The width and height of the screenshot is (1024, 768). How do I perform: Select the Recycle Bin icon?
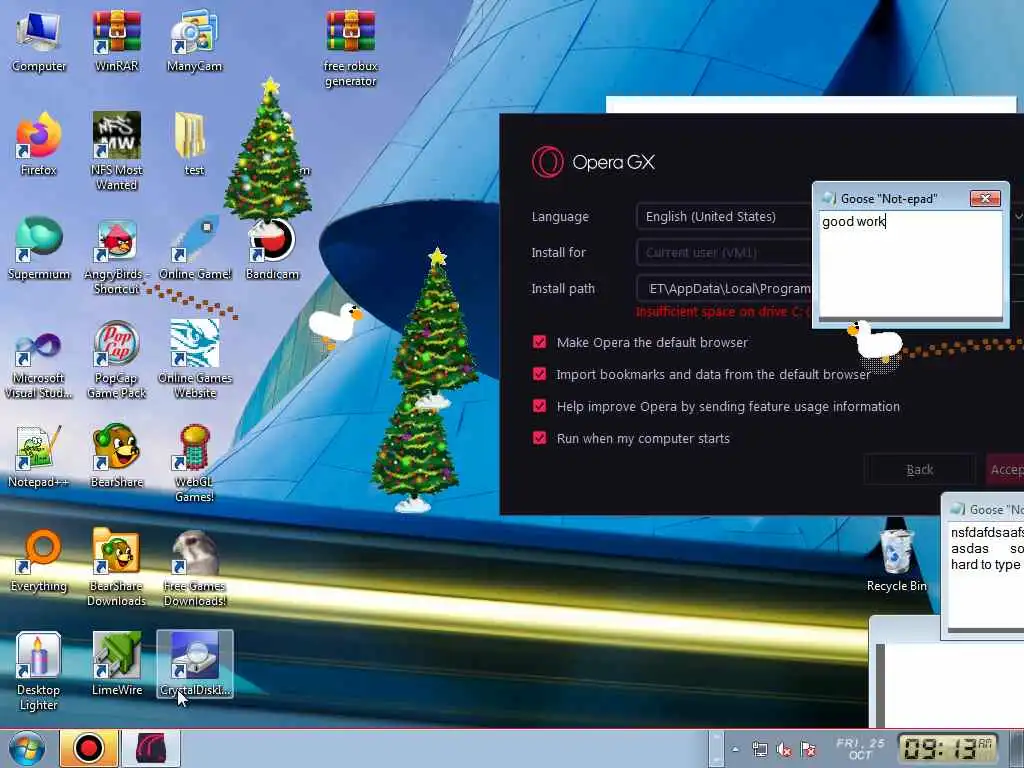coord(896,555)
